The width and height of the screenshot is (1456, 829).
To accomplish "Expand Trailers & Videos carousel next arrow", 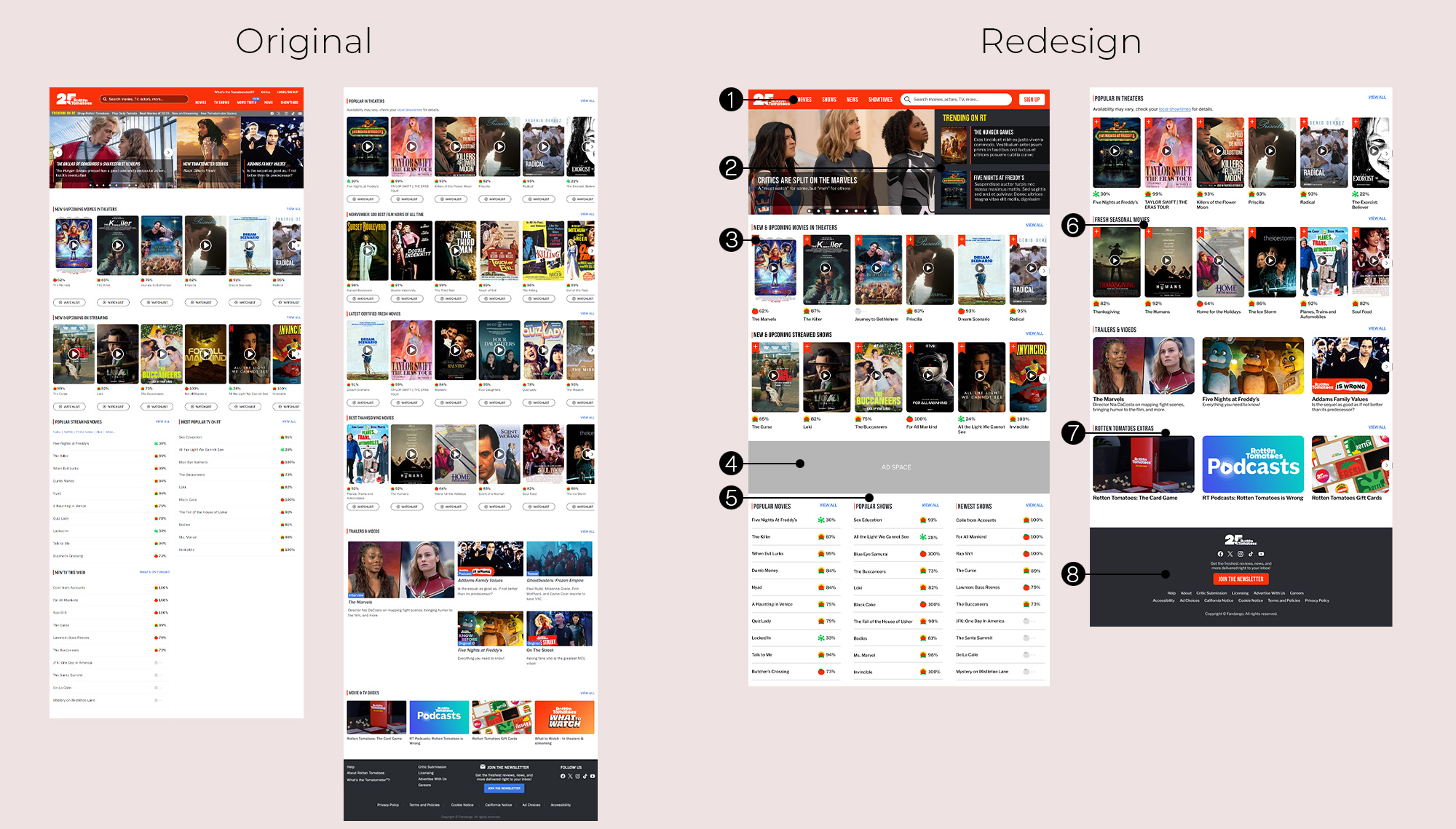I will click(1386, 367).
